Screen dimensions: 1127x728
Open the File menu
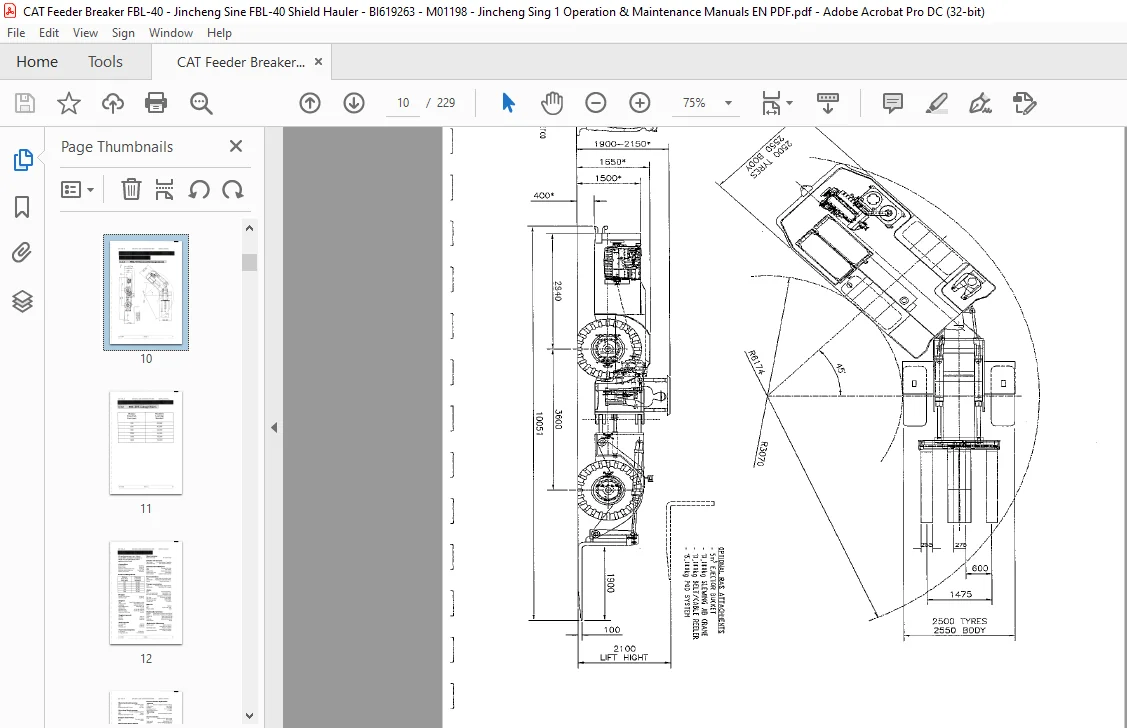(16, 33)
